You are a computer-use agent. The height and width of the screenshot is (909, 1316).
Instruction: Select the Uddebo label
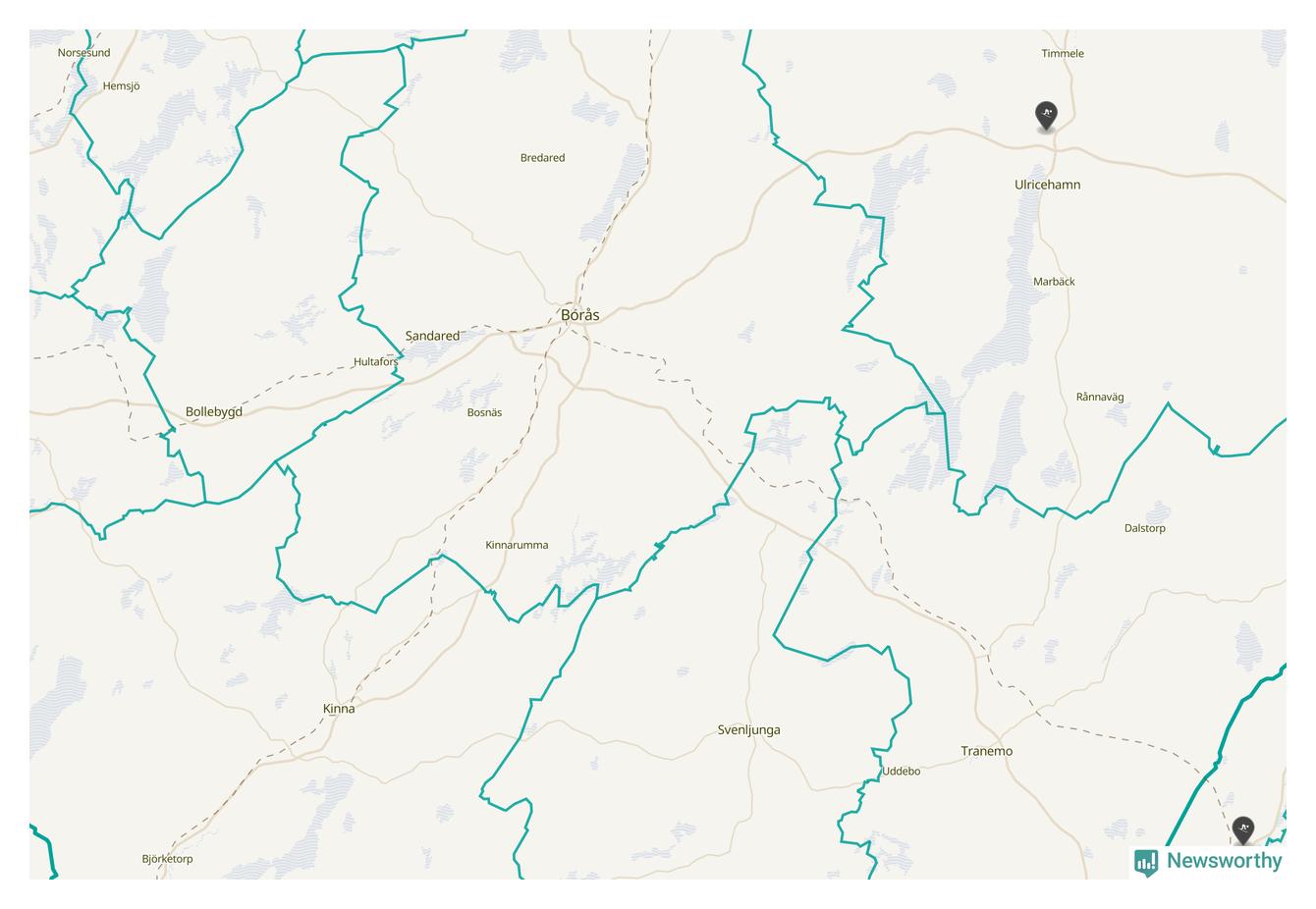point(901,772)
